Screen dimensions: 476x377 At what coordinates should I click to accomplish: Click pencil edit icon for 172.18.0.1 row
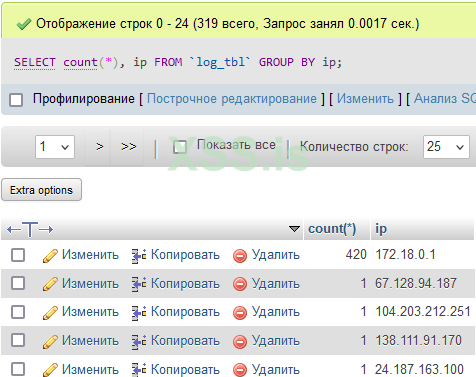(50, 256)
